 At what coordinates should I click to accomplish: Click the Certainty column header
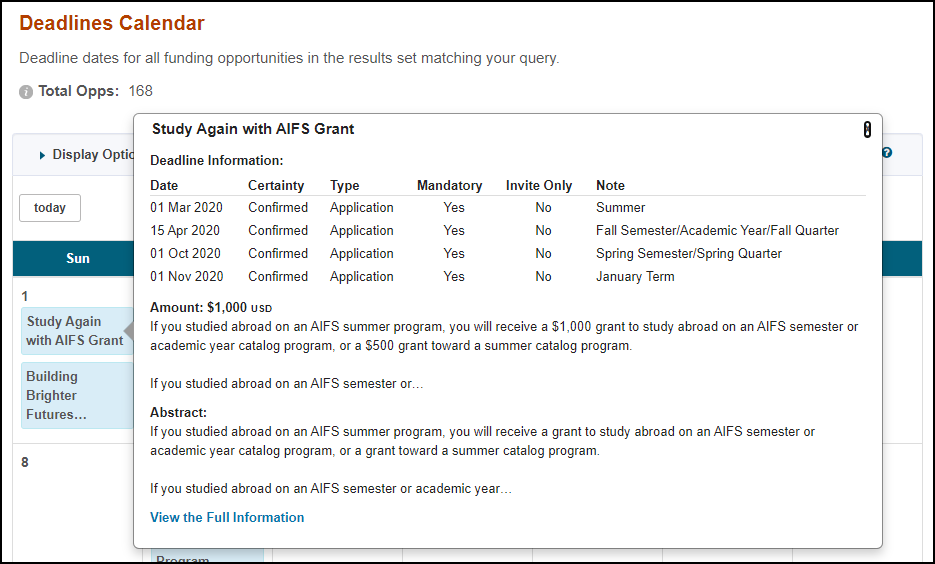point(276,185)
